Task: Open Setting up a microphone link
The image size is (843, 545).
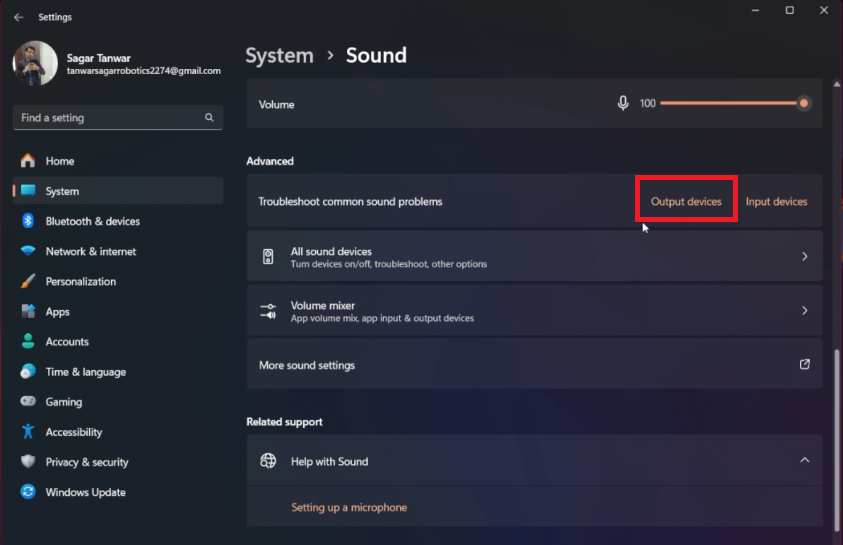Action: [349, 508]
